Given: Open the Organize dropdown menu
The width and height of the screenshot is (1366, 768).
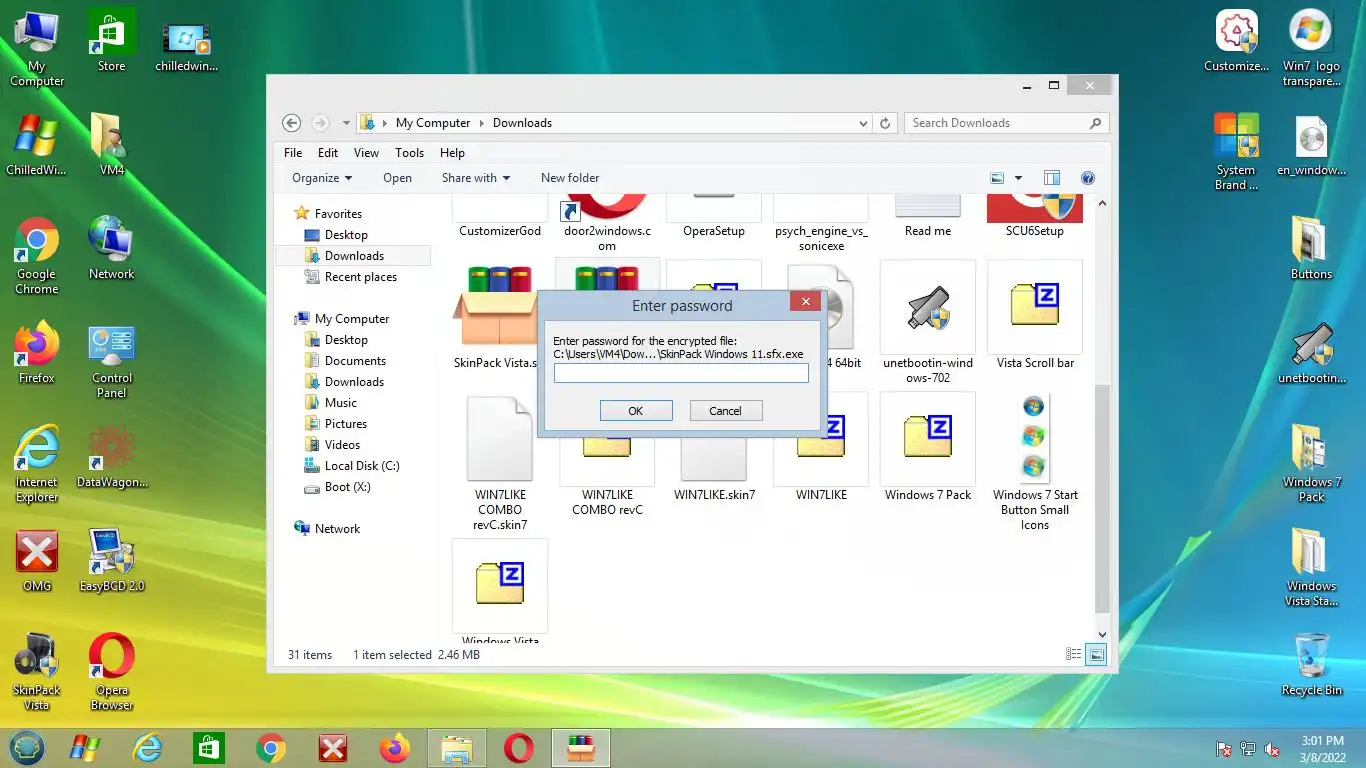Looking at the screenshot, I should [322, 178].
